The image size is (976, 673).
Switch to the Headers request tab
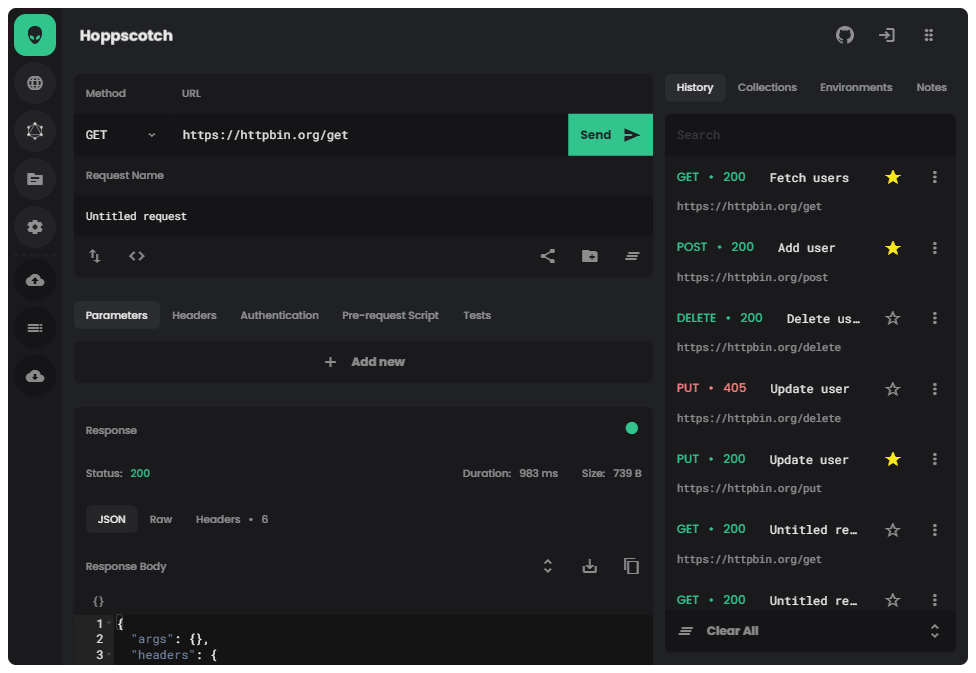tap(194, 315)
